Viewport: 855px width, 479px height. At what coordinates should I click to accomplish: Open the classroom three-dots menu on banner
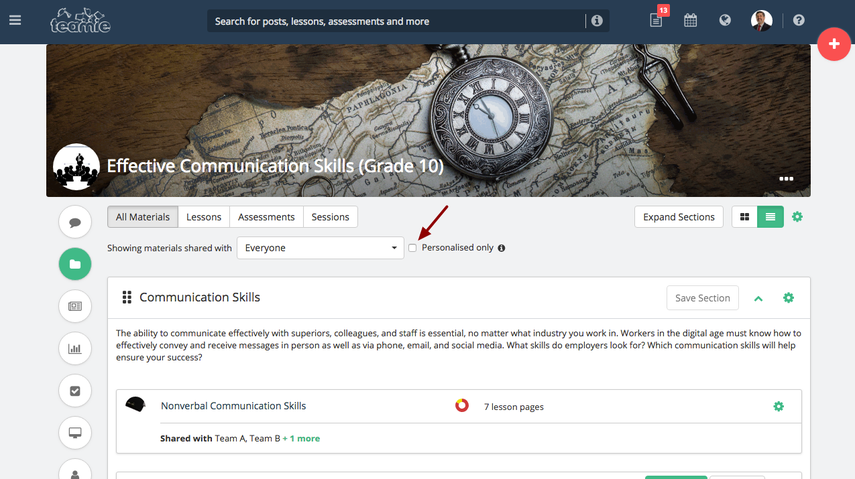(x=786, y=179)
